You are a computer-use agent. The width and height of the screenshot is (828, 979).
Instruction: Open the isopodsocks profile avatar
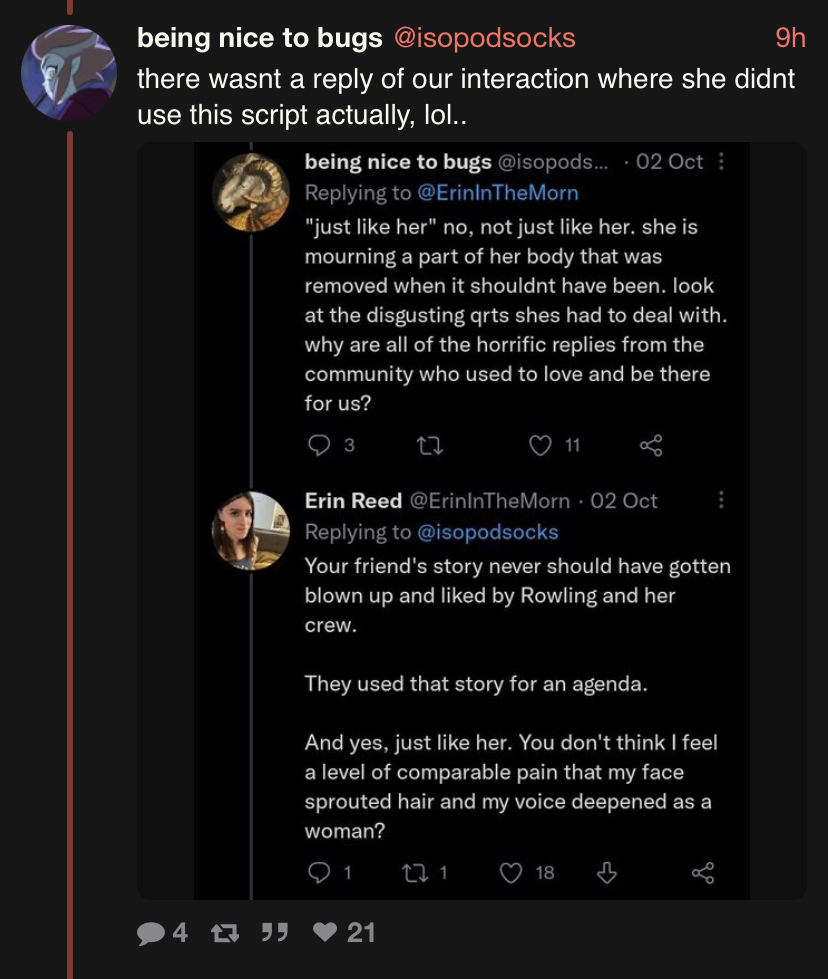tap(69, 73)
